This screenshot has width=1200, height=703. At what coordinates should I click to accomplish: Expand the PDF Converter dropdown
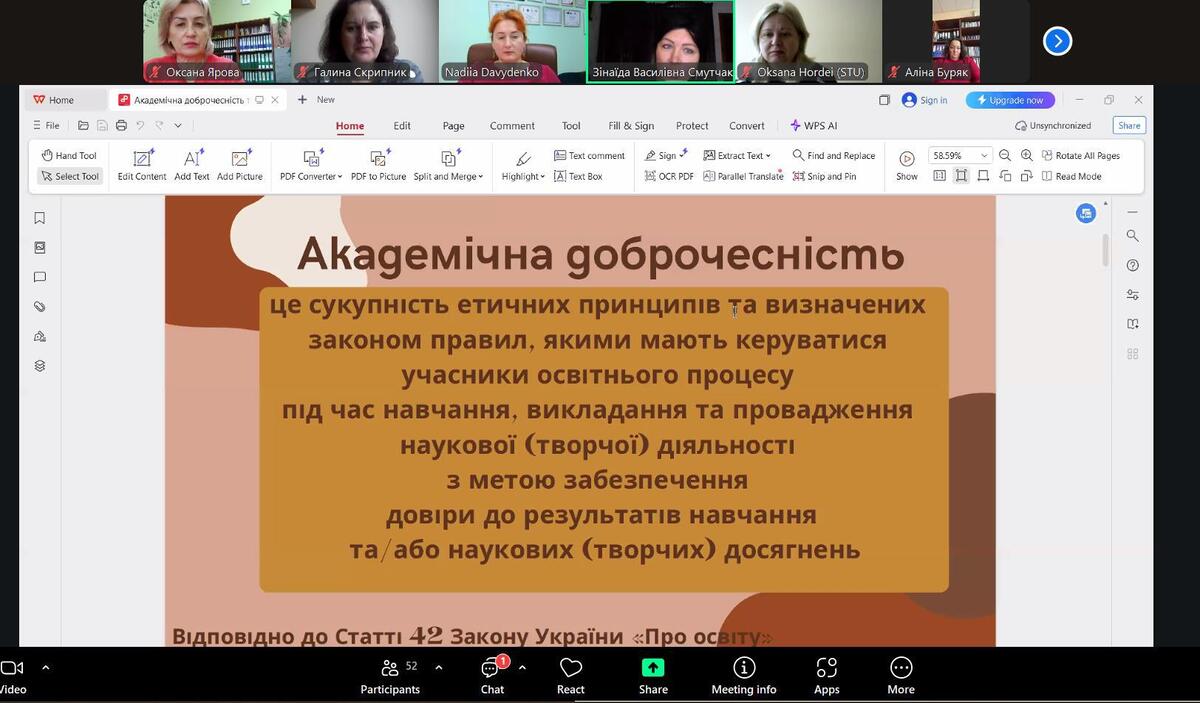(312, 165)
